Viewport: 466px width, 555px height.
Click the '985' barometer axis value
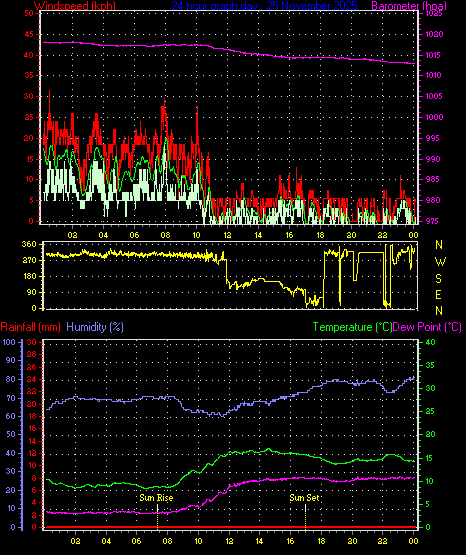pyautogui.click(x=432, y=179)
